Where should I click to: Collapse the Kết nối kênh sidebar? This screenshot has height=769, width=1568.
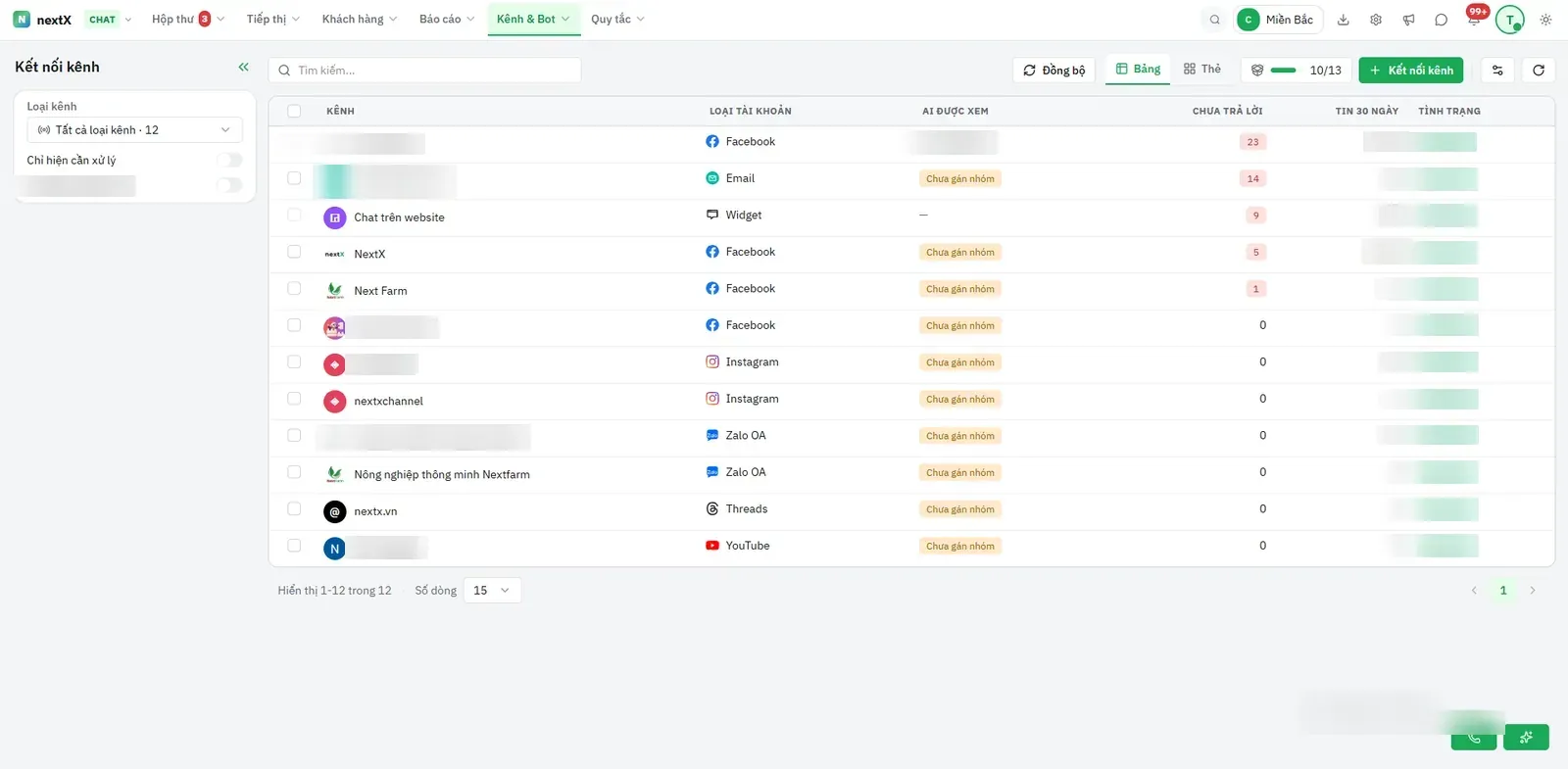243,67
